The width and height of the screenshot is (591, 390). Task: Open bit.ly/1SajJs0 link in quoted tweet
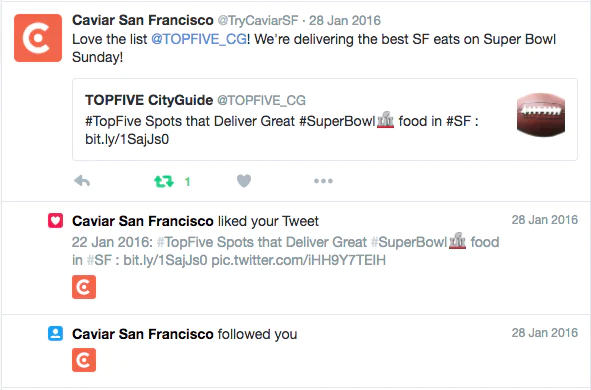127,139
